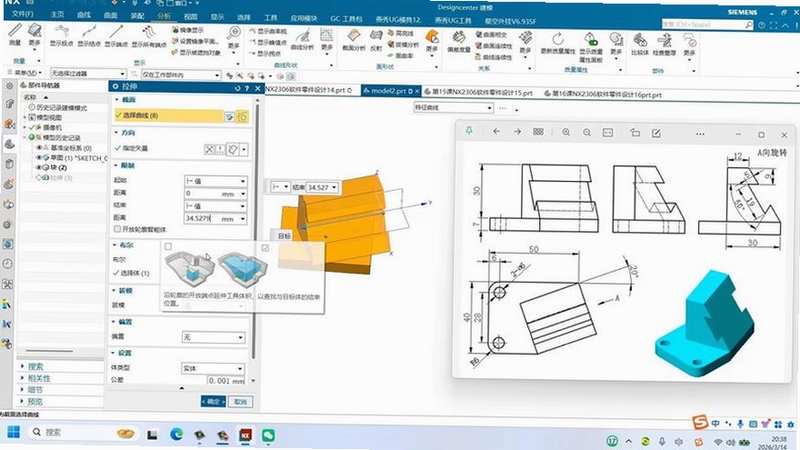The height and width of the screenshot is (450, 800).
Task: Tick the unchecked box above left preview image
Action: coord(168,246)
